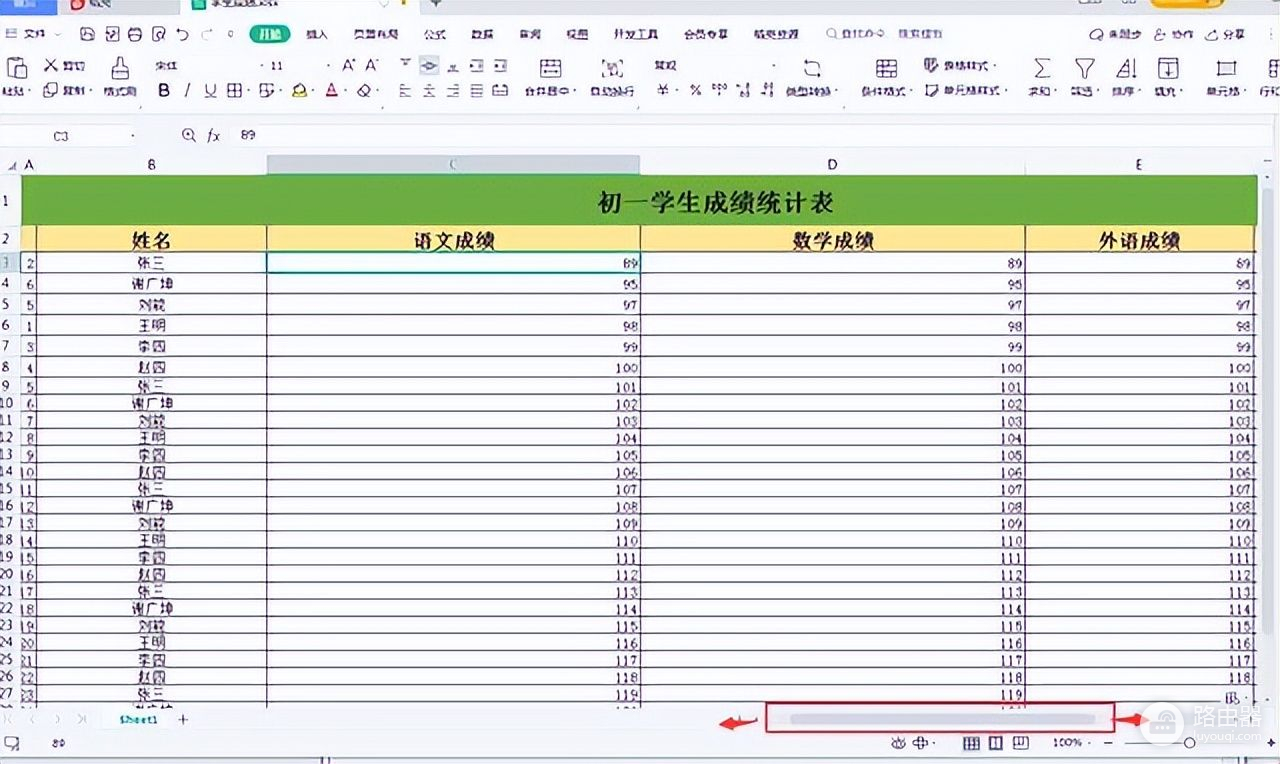Click the Collaborate button
The width and height of the screenshot is (1280, 764).
(1174, 34)
